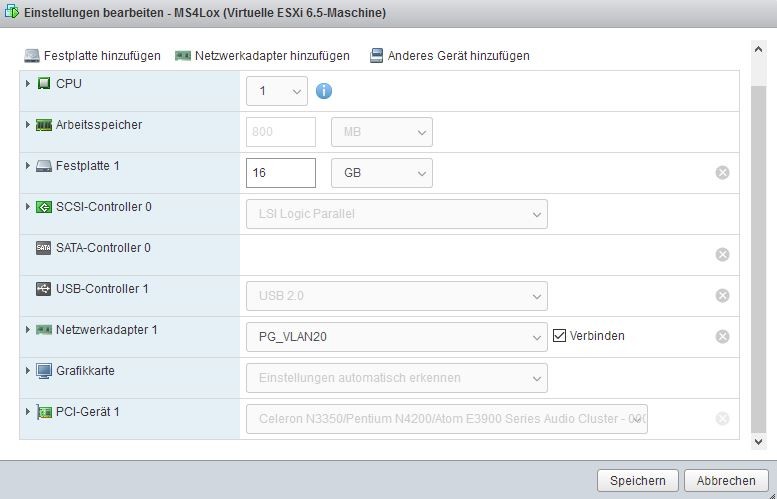The width and height of the screenshot is (777, 499).
Task: Click the Arbeitsspeicher memory icon
Action: click(x=44, y=125)
